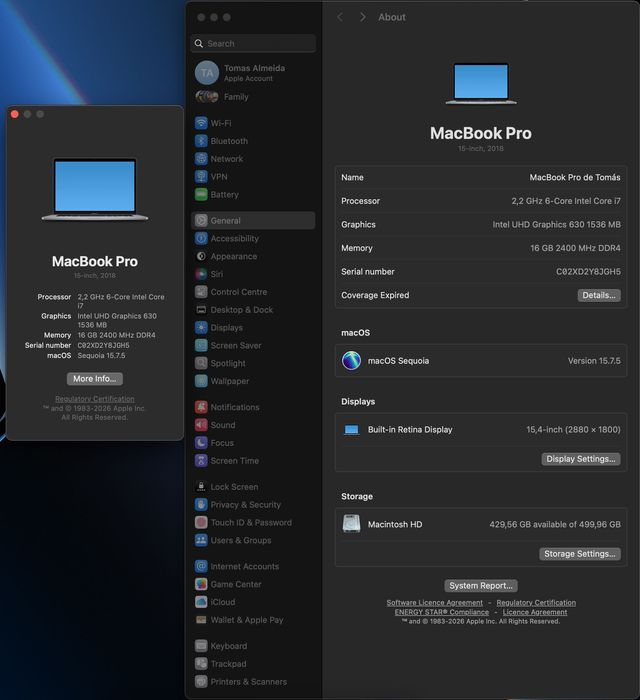
Task: Click the Search field in sidebar
Action: 253,43
